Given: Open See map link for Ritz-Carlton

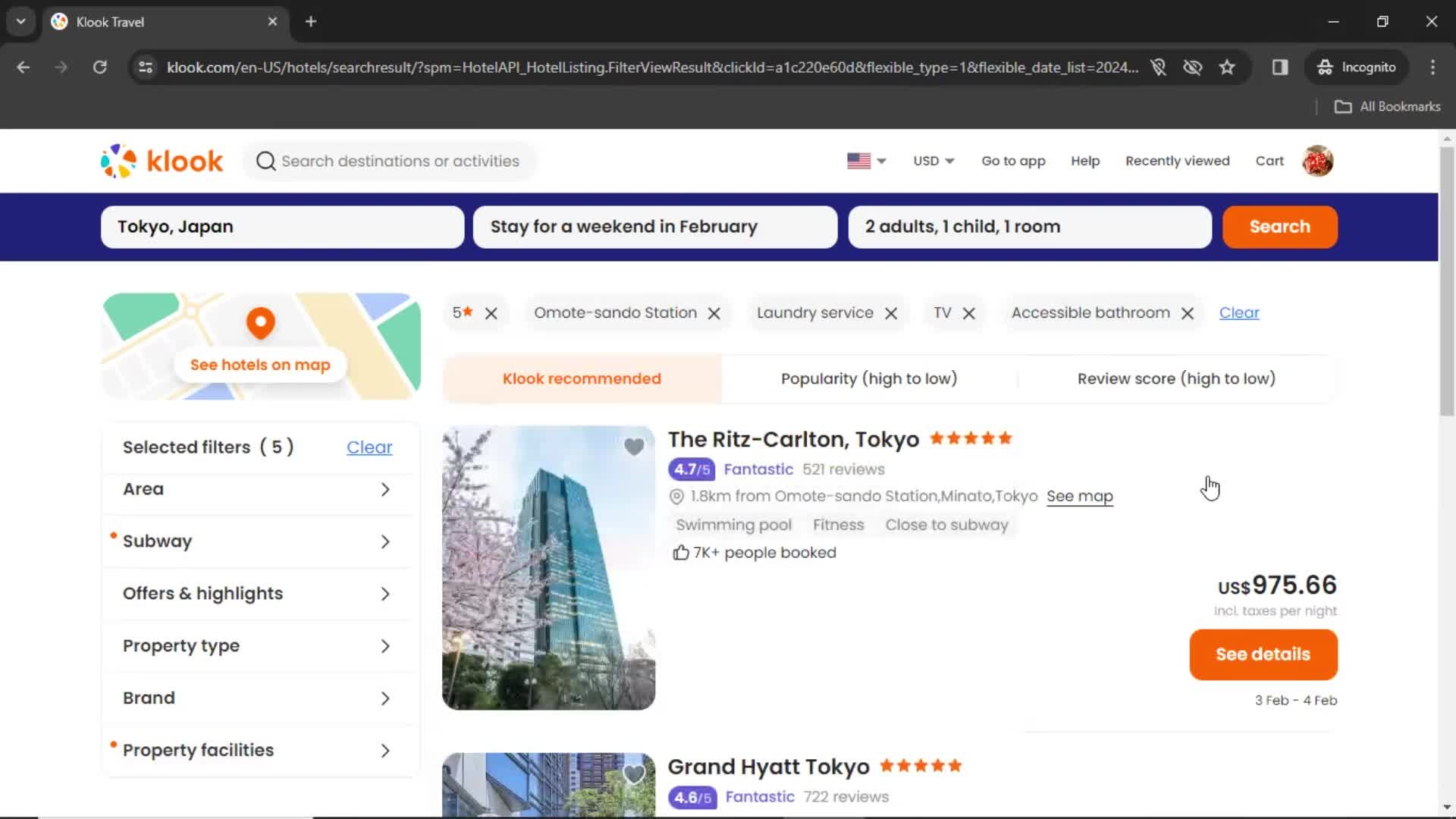Looking at the screenshot, I should click(1080, 496).
